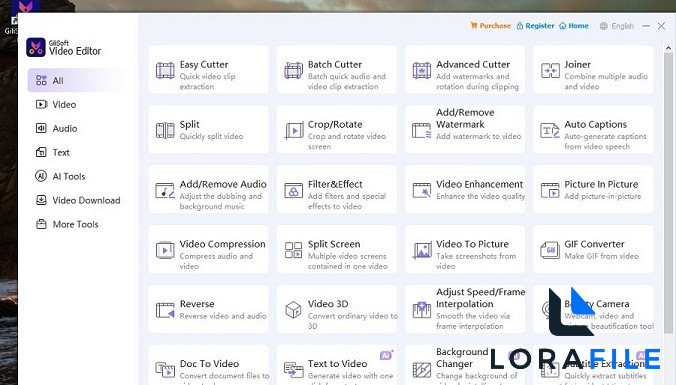Click the 'Quickly split video' description
This screenshot has width=676, height=385.
click(x=211, y=136)
